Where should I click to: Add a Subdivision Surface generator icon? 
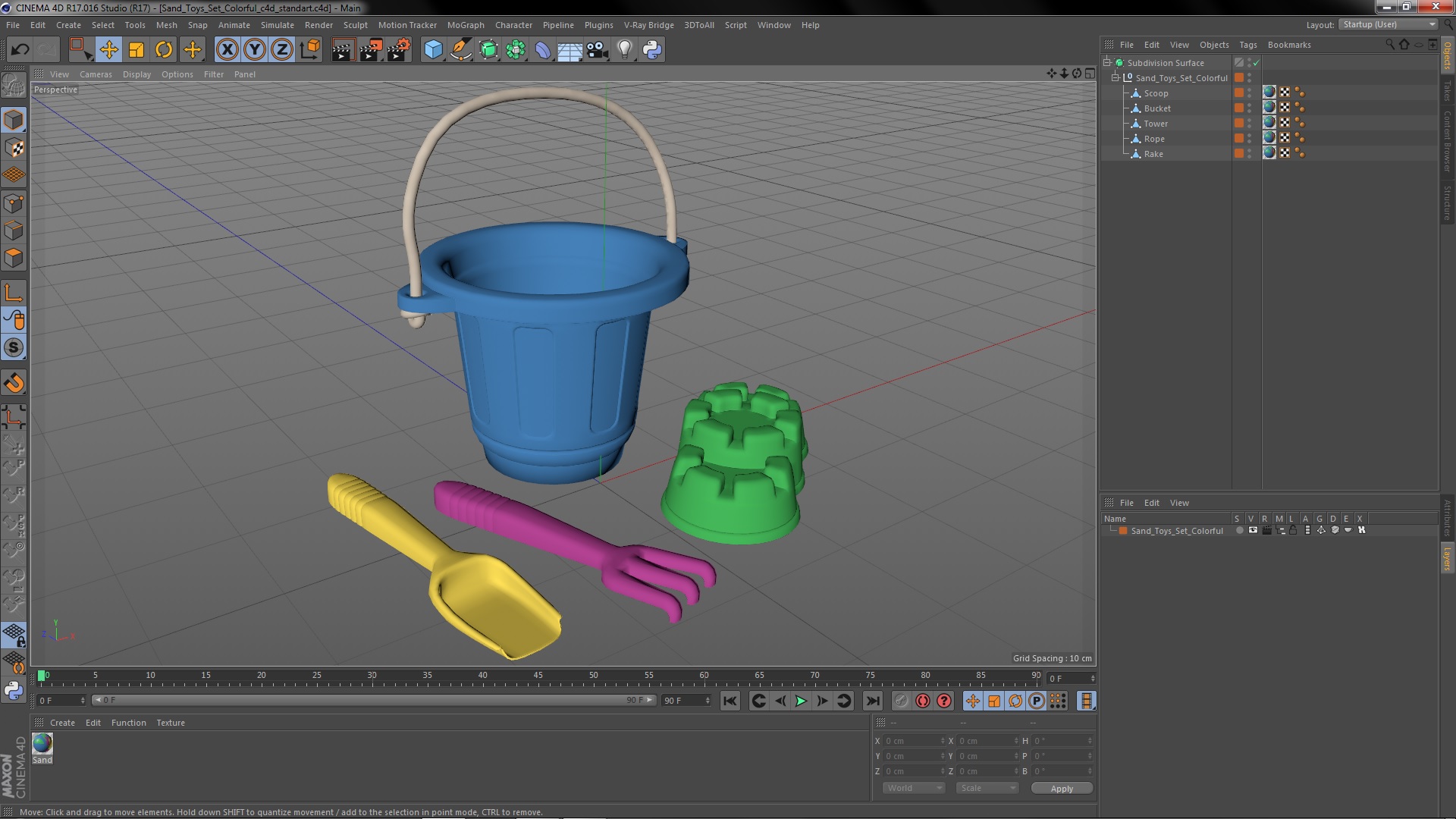tap(488, 50)
